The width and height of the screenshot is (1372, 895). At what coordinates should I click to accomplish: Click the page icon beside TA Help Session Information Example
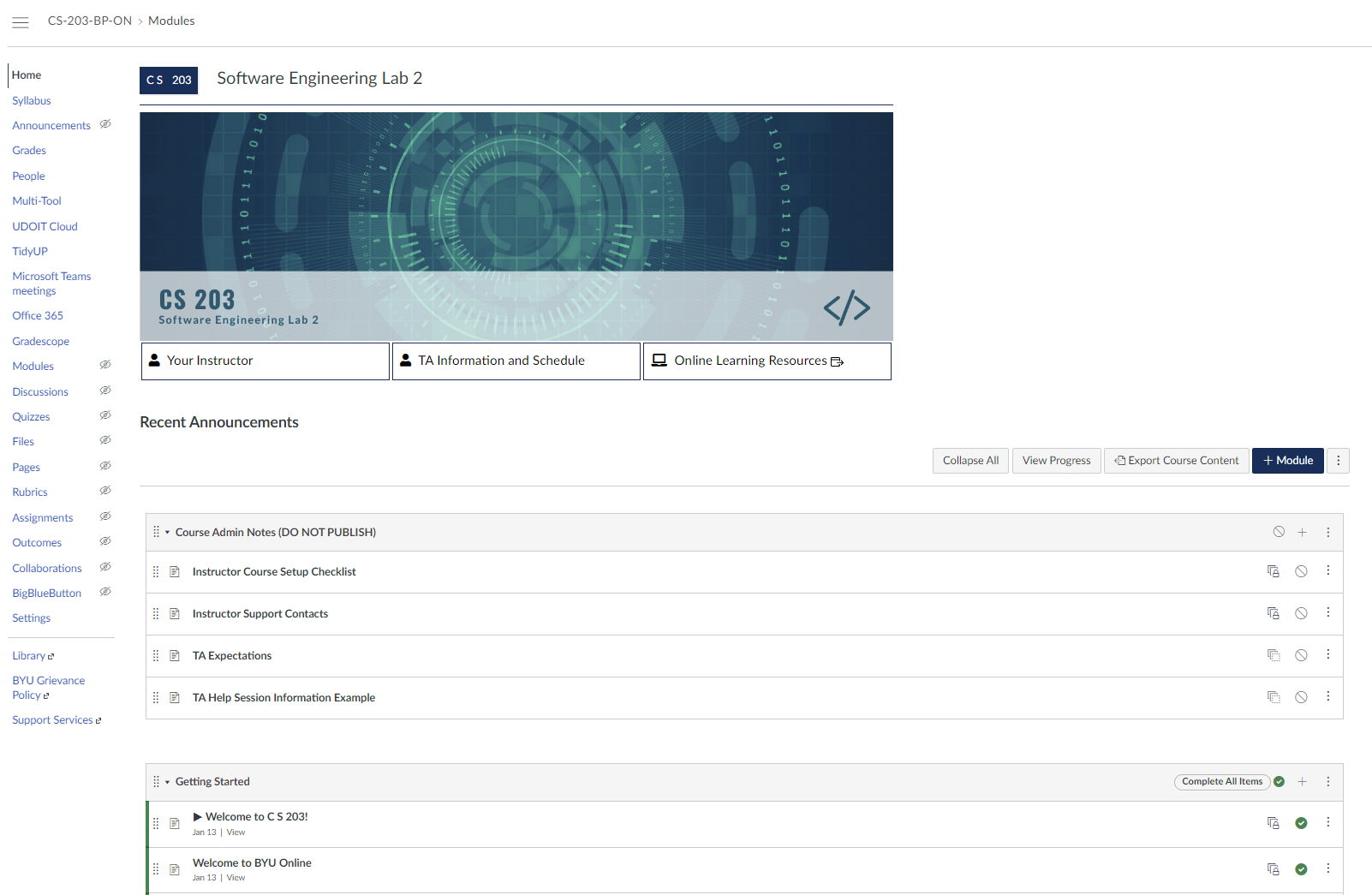(175, 698)
